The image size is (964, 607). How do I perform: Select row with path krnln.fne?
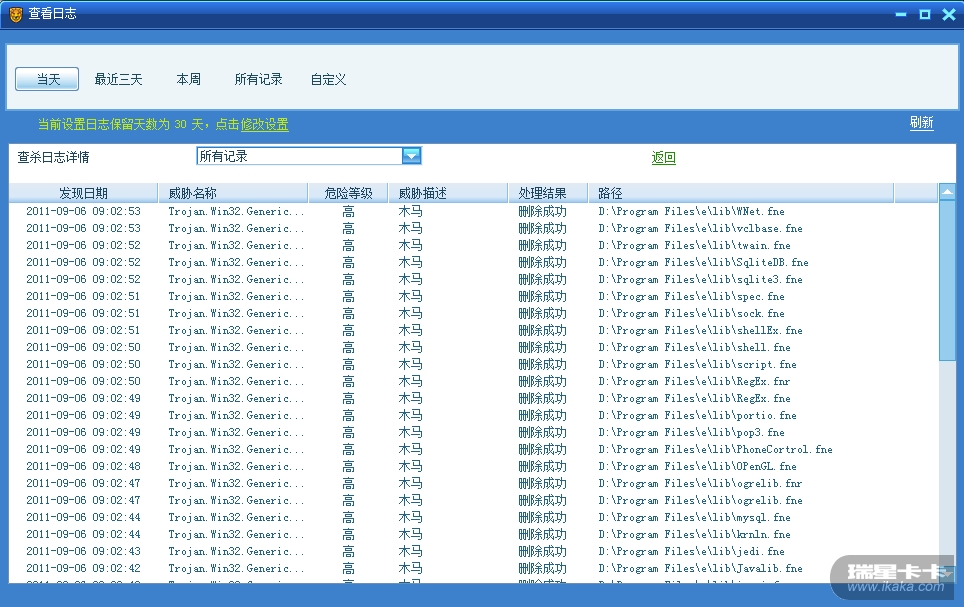point(473,534)
